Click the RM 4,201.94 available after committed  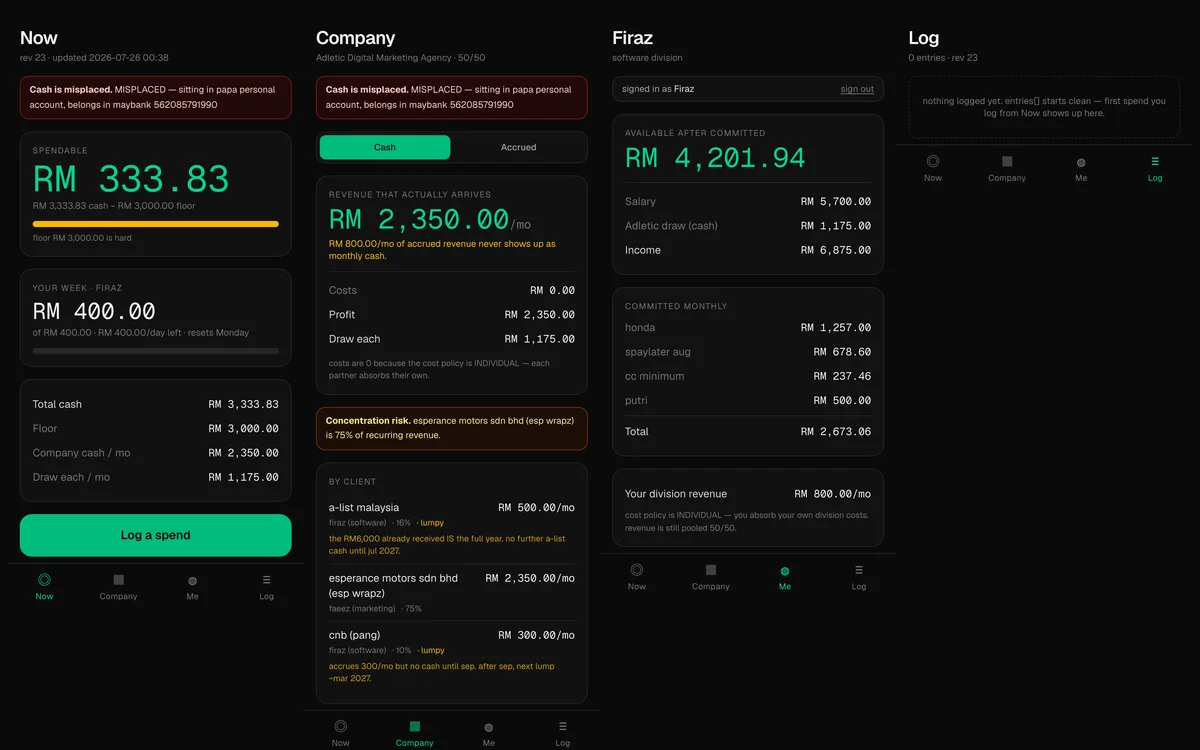click(715, 158)
